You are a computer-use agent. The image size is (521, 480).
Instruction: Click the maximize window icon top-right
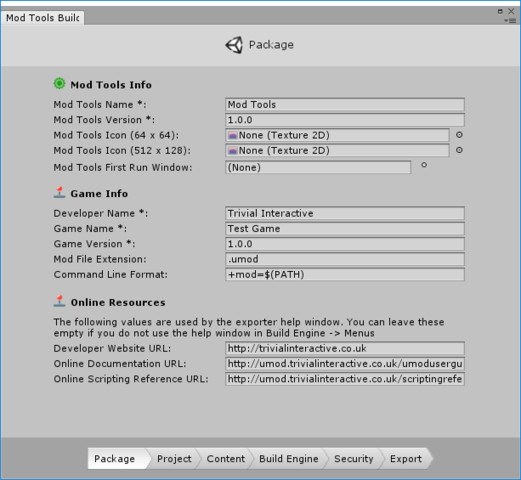tap(500, 11)
